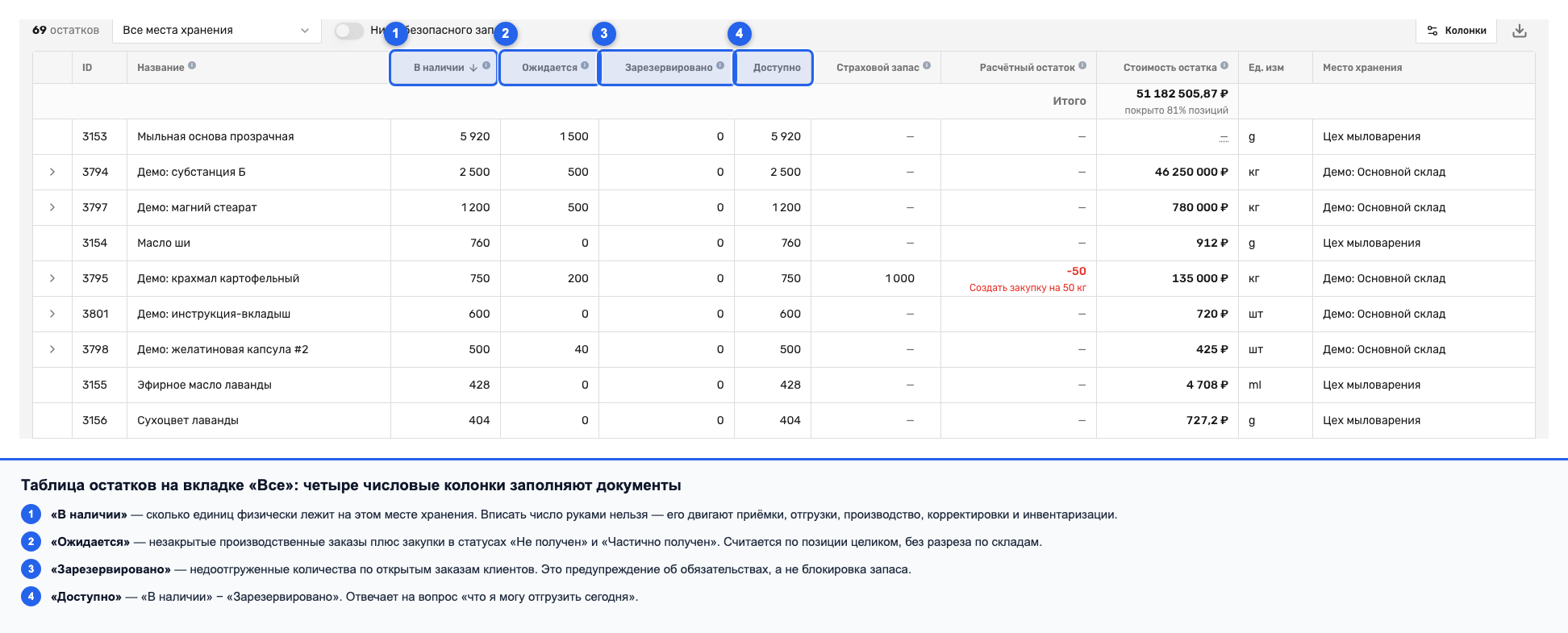Toggle the low safety stock switch
This screenshot has width=1568, height=633.
click(349, 31)
